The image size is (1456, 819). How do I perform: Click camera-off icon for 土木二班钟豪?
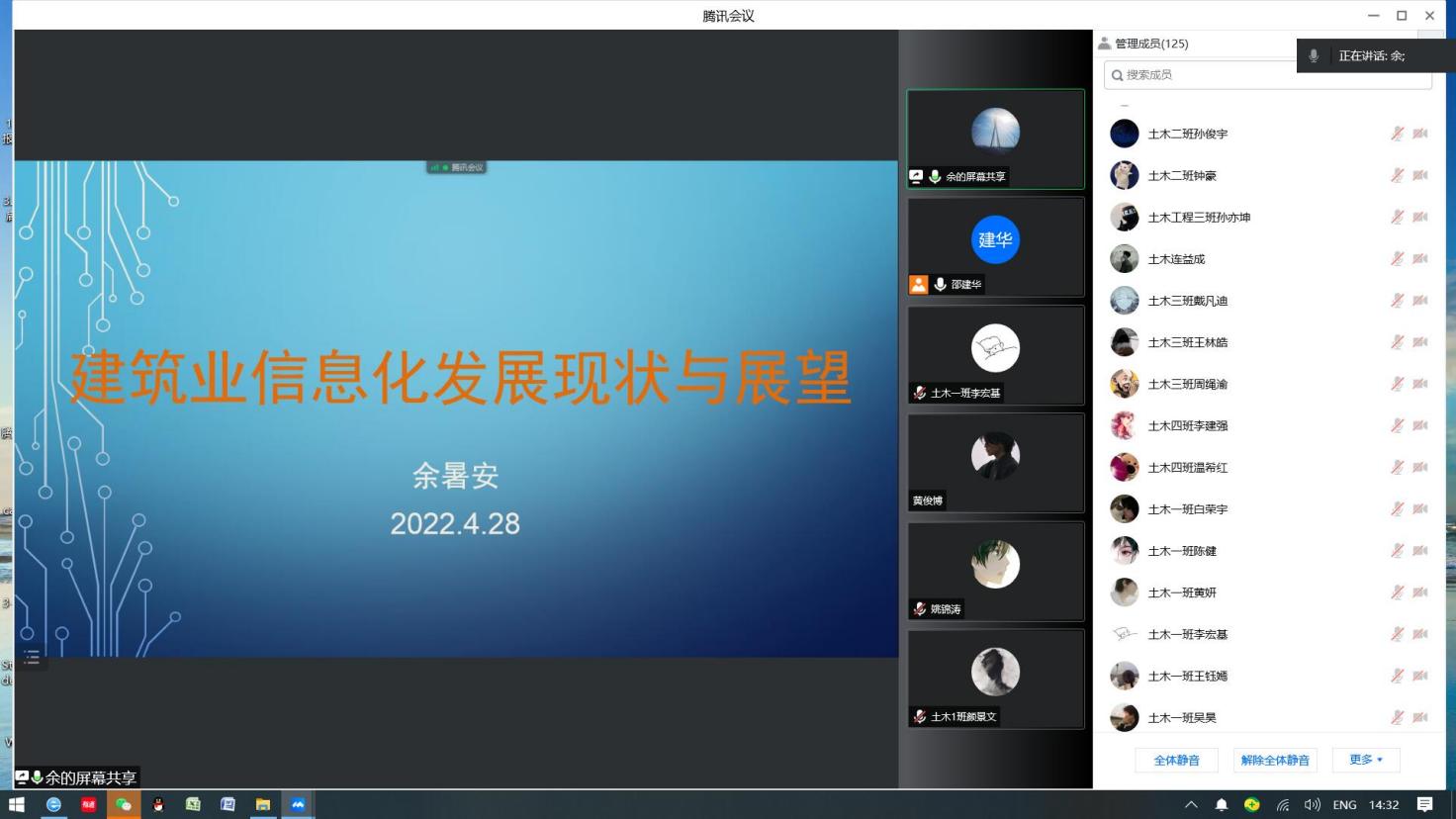pyautogui.click(x=1420, y=175)
